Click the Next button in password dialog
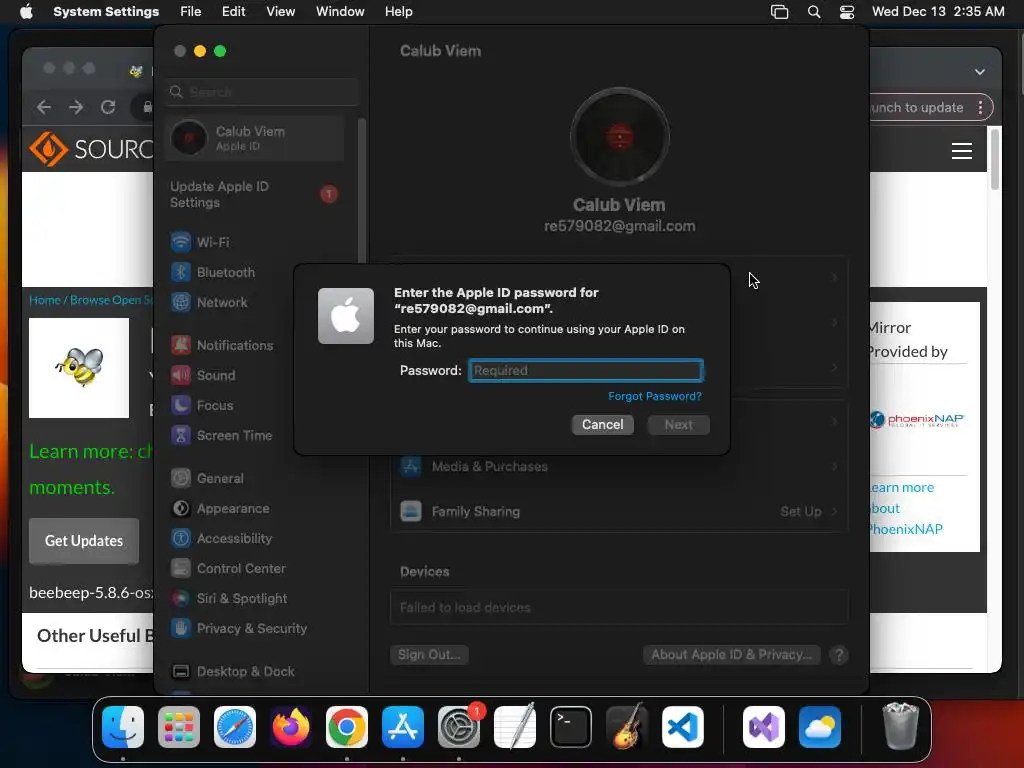The image size is (1024, 768). point(679,424)
